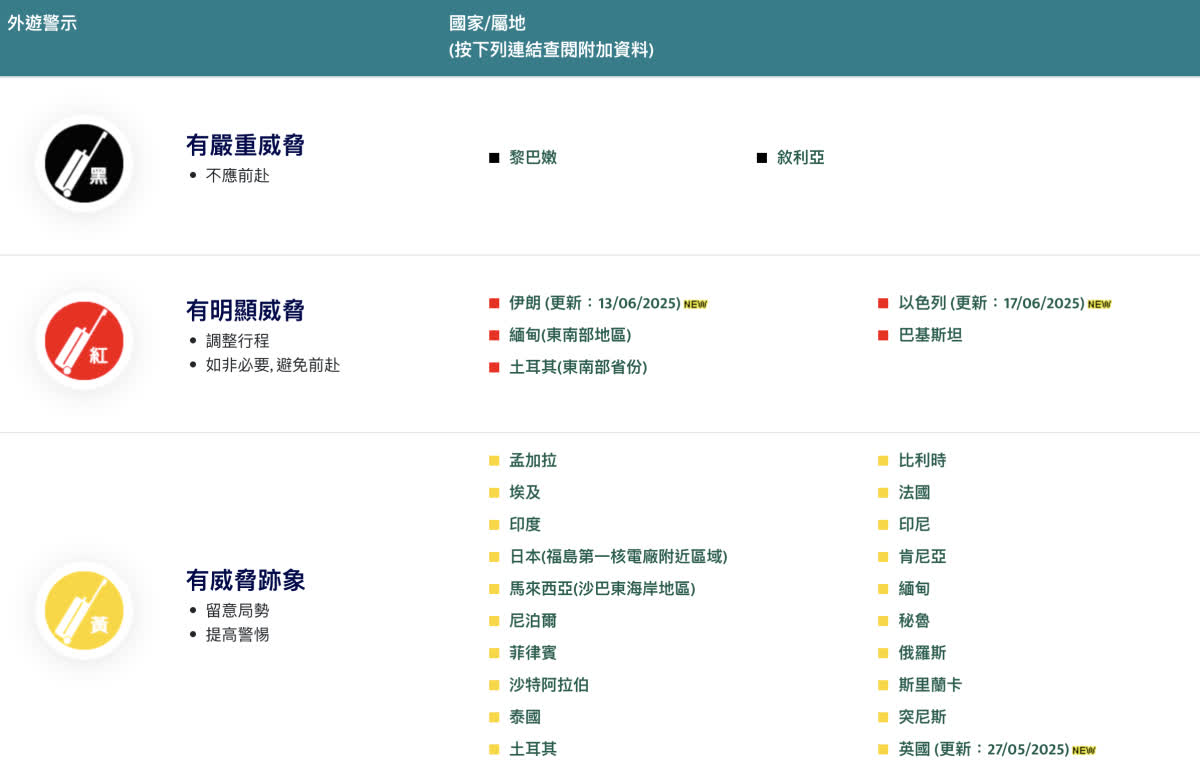Click the 國家/屬地 column header
The image size is (1200, 779).
[x=487, y=23]
